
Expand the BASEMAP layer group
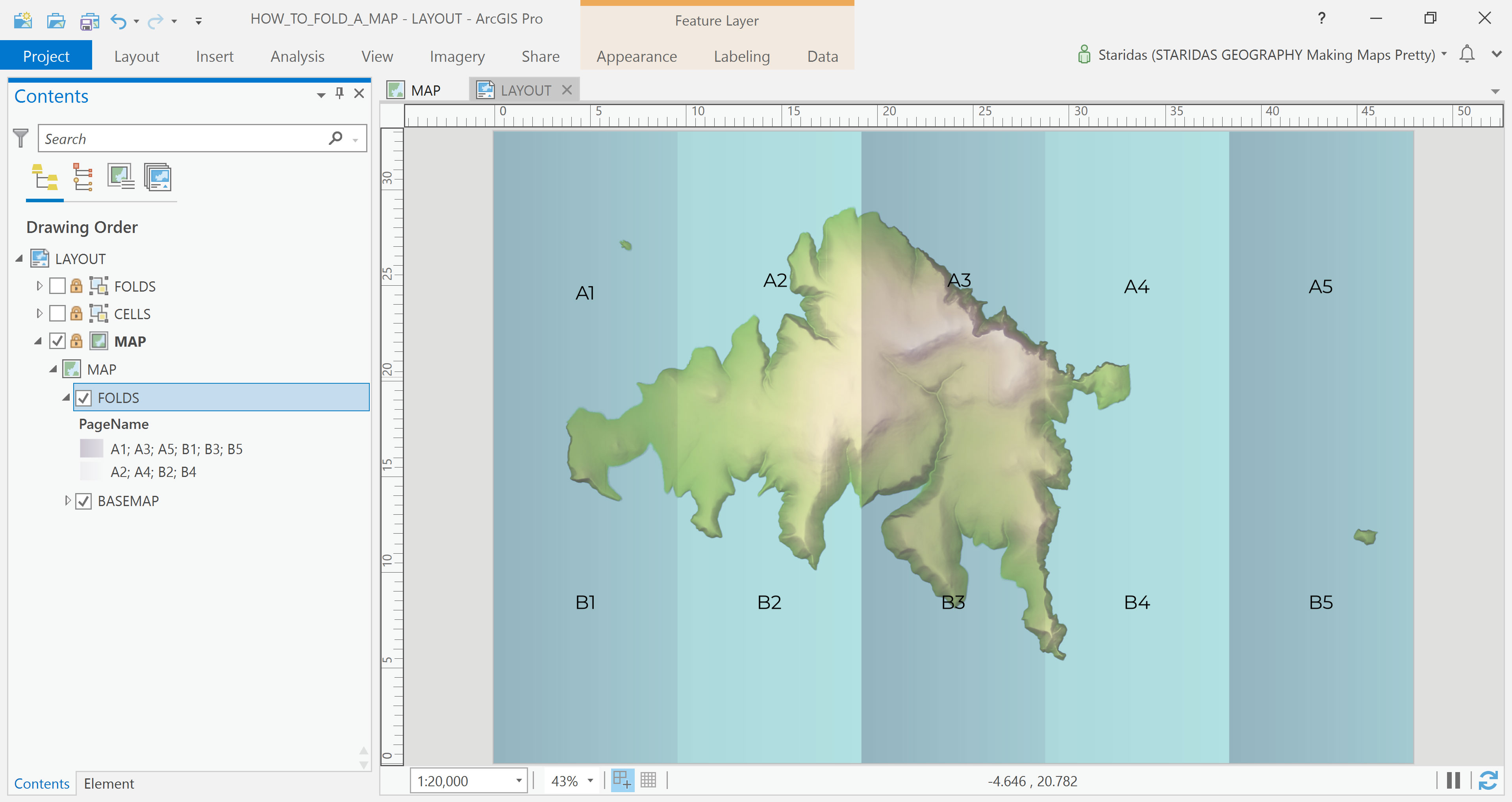pos(67,501)
